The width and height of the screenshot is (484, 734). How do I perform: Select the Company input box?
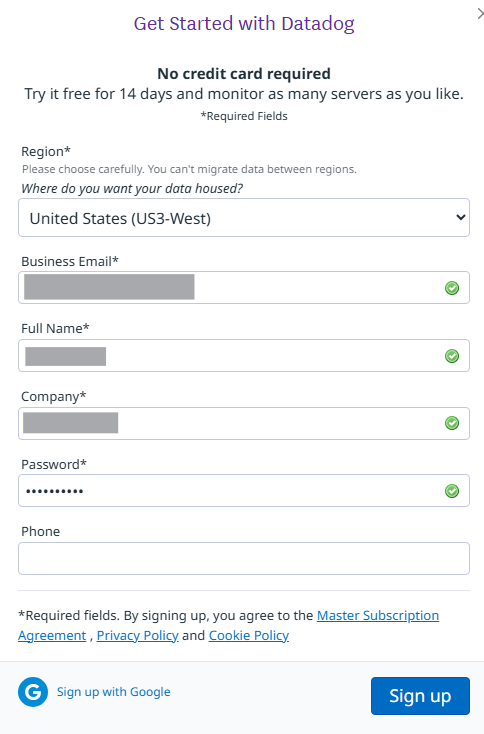click(x=244, y=423)
